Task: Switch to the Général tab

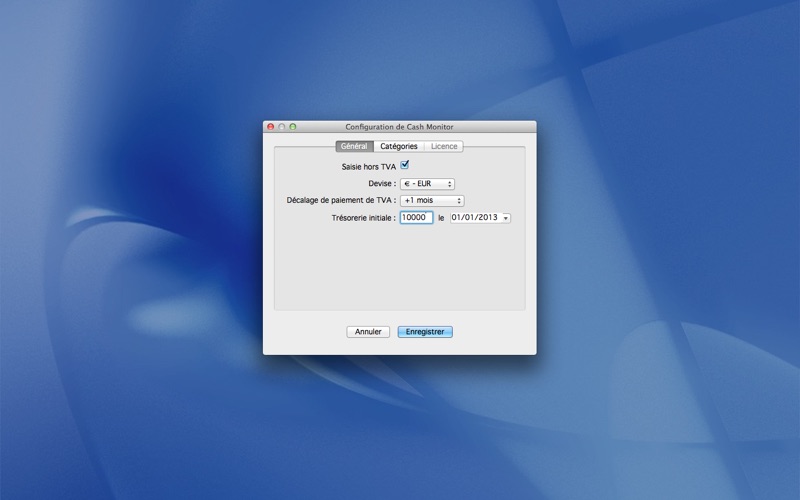Action: [x=354, y=146]
